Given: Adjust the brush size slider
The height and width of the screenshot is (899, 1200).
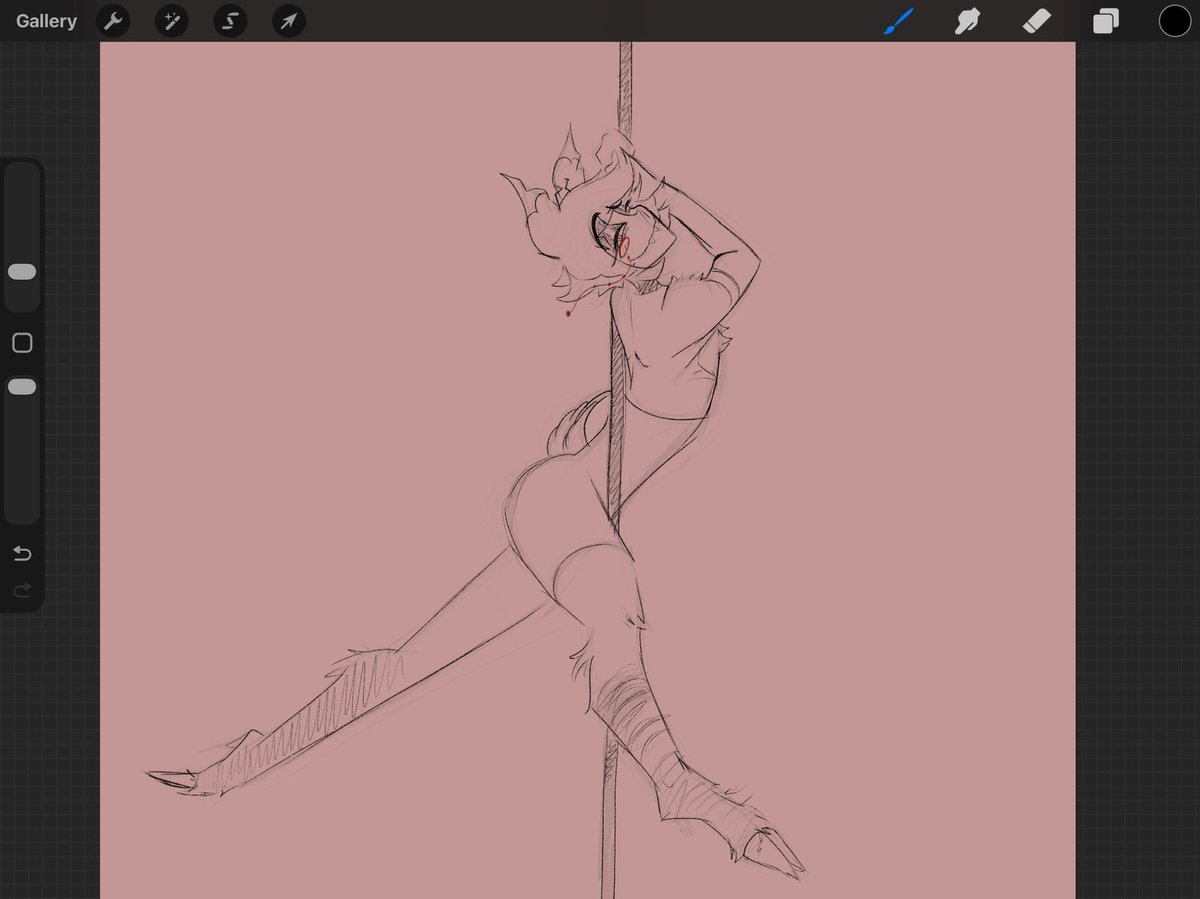Looking at the screenshot, I should click(22, 271).
